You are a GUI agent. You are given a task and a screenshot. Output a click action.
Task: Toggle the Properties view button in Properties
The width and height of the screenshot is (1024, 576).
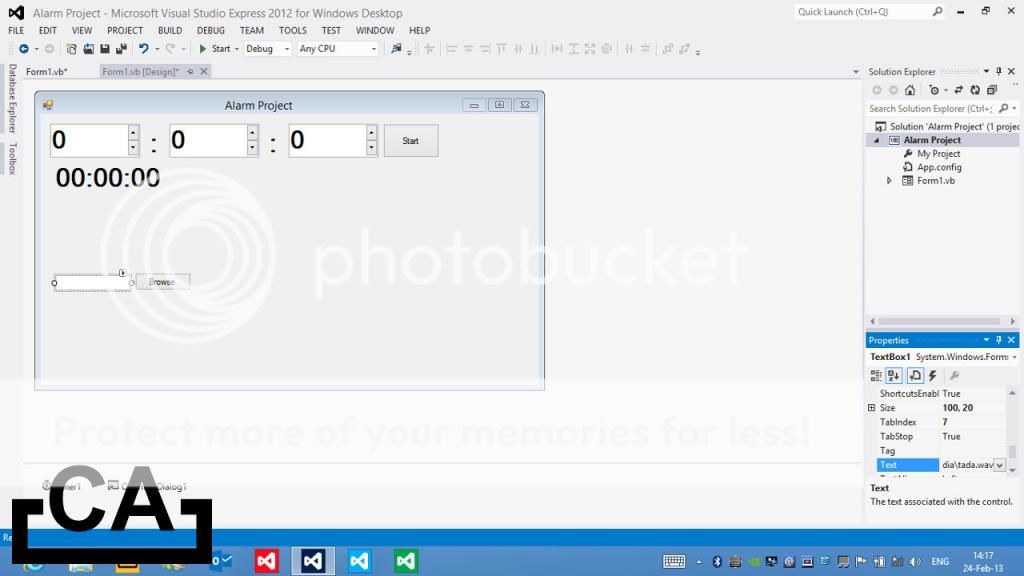pyautogui.click(x=914, y=376)
